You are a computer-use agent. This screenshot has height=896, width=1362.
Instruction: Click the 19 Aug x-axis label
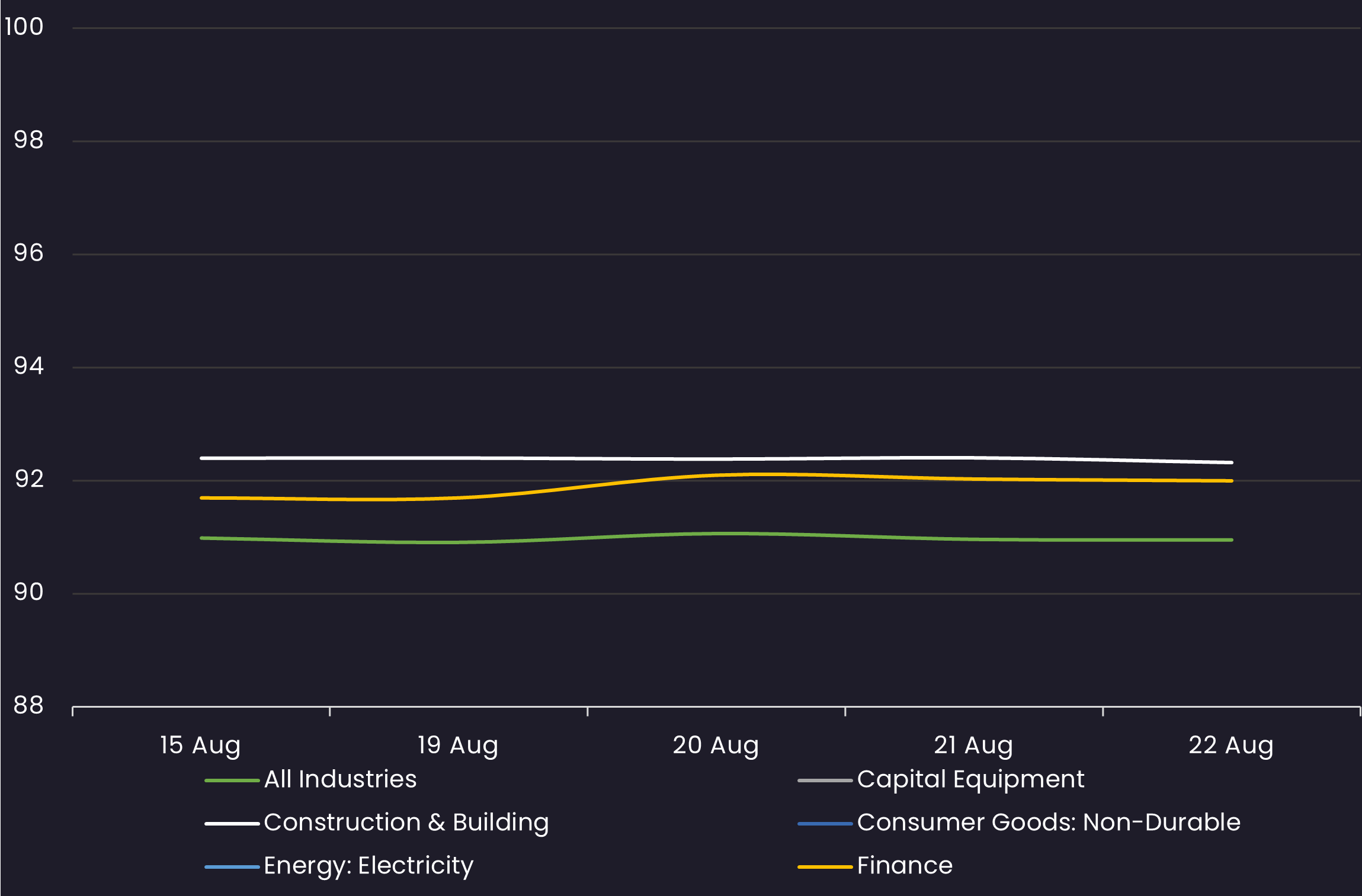coord(458,745)
